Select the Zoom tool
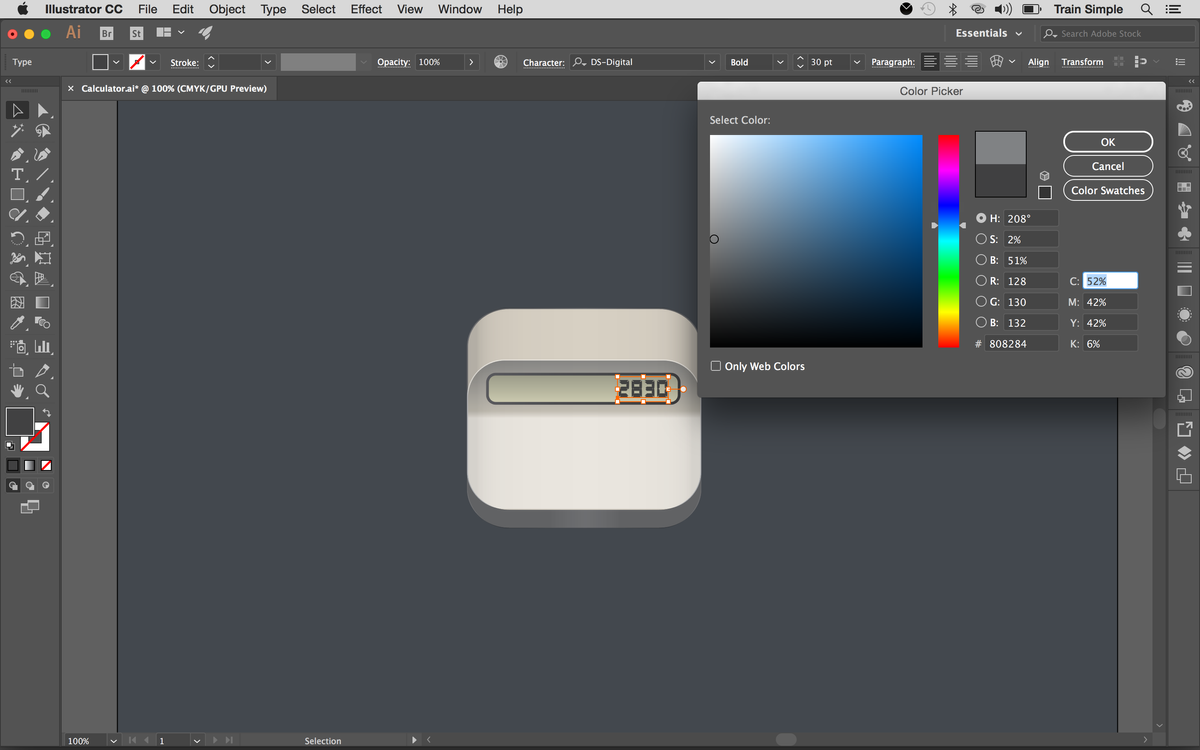Image resolution: width=1200 pixels, height=750 pixels. pyautogui.click(x=42, y=391)
